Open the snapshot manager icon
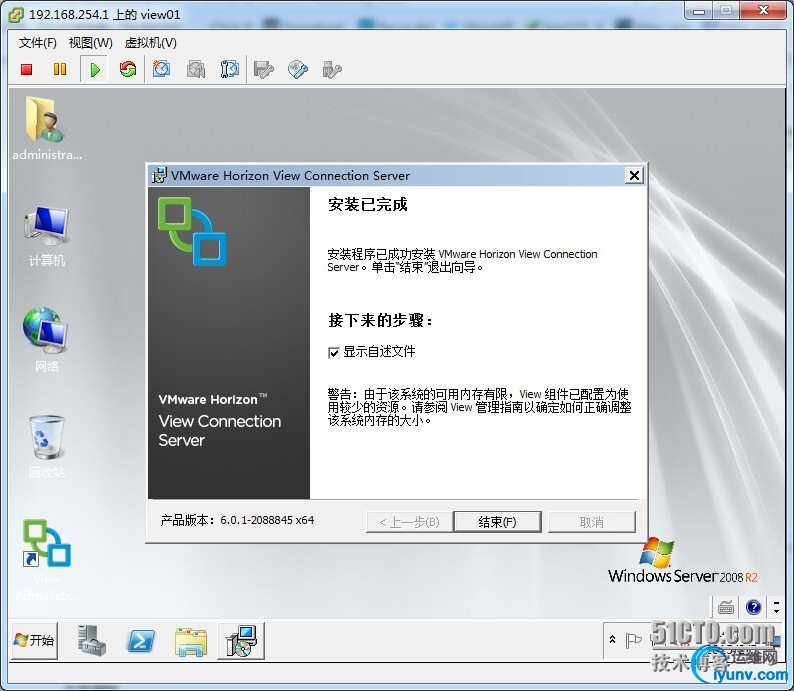The height and width of the screenshot is (691, 794). tap(229, 69)
